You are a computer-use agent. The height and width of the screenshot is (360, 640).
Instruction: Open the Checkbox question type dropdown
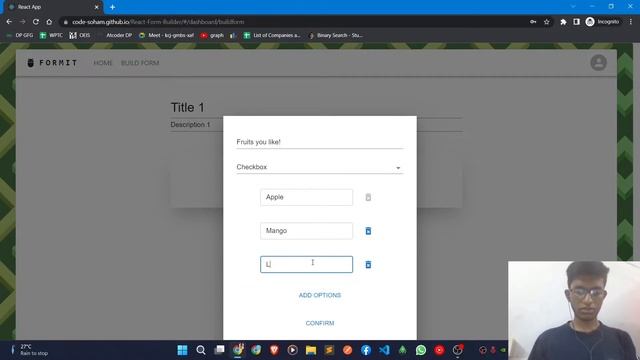[320, 167]
